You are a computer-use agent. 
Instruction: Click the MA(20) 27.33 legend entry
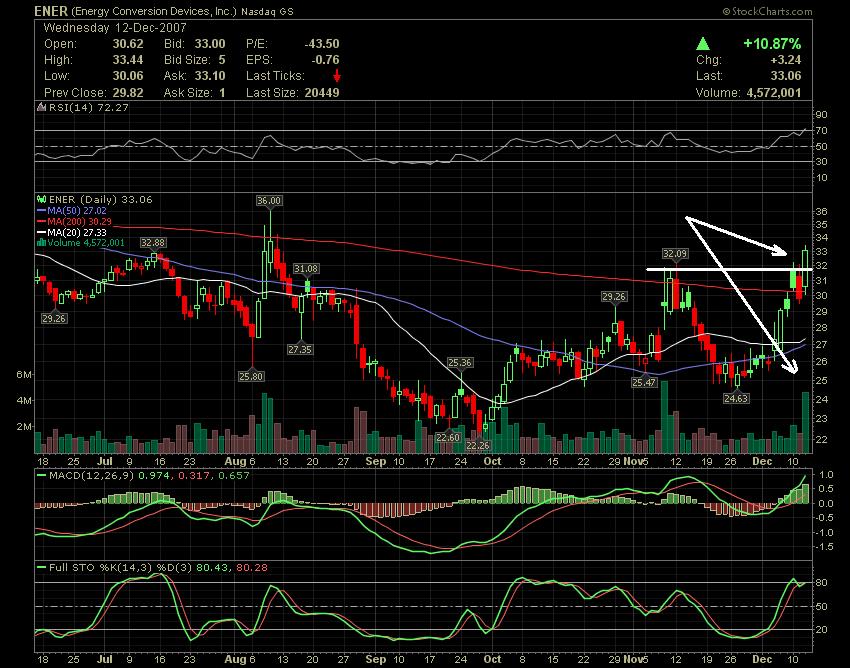[76, 232]
